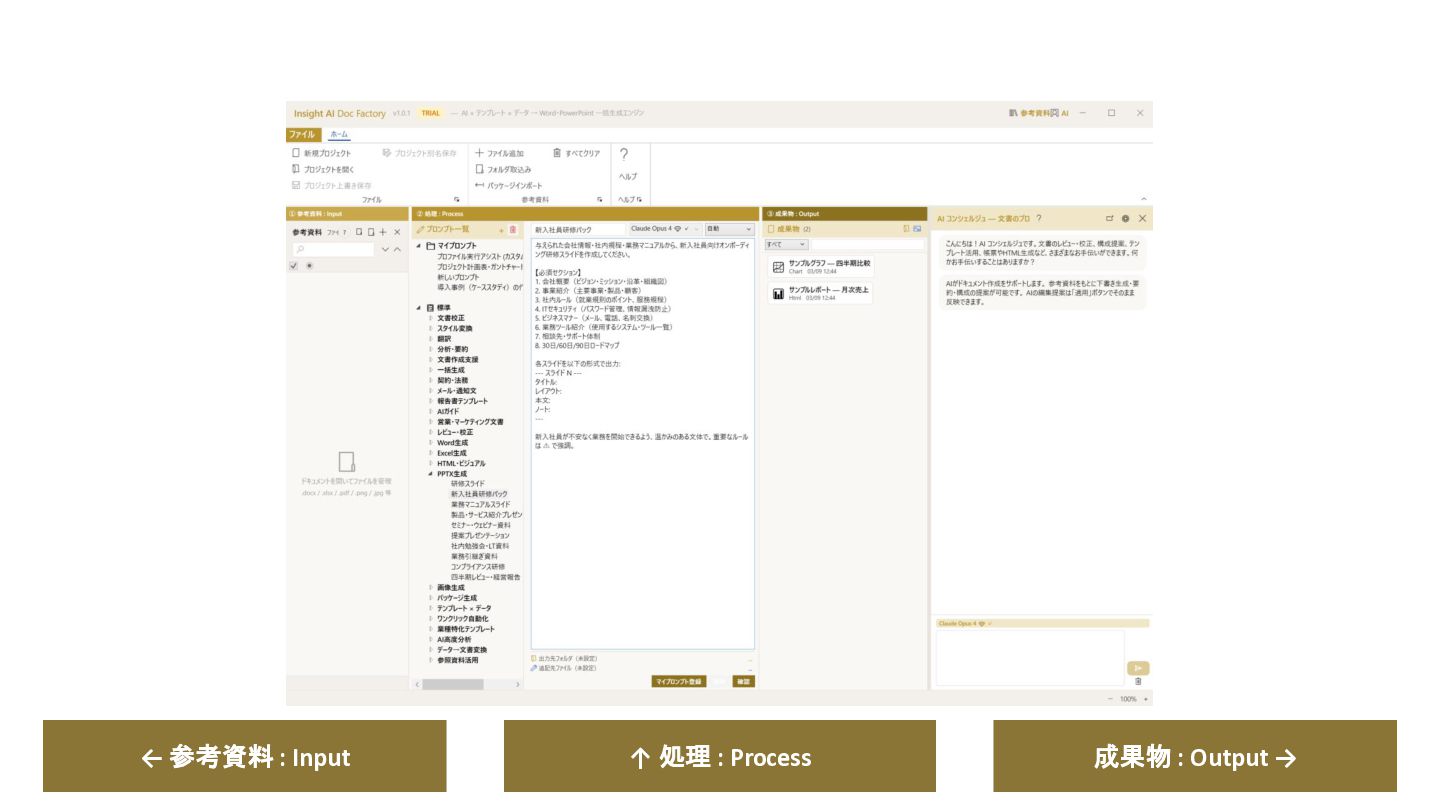The height and width of the screenshot is (810, 1440).
Task: Pop out the AI Concierge panel
Action: 1109,218
